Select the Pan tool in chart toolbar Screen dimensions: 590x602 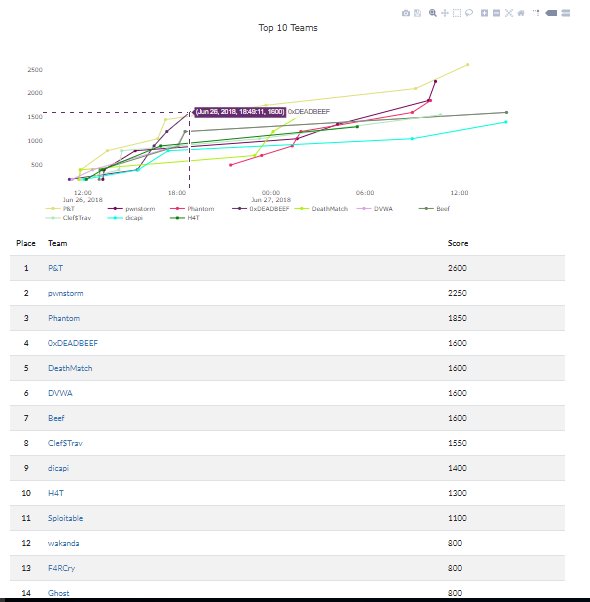(x=445, y=13)
